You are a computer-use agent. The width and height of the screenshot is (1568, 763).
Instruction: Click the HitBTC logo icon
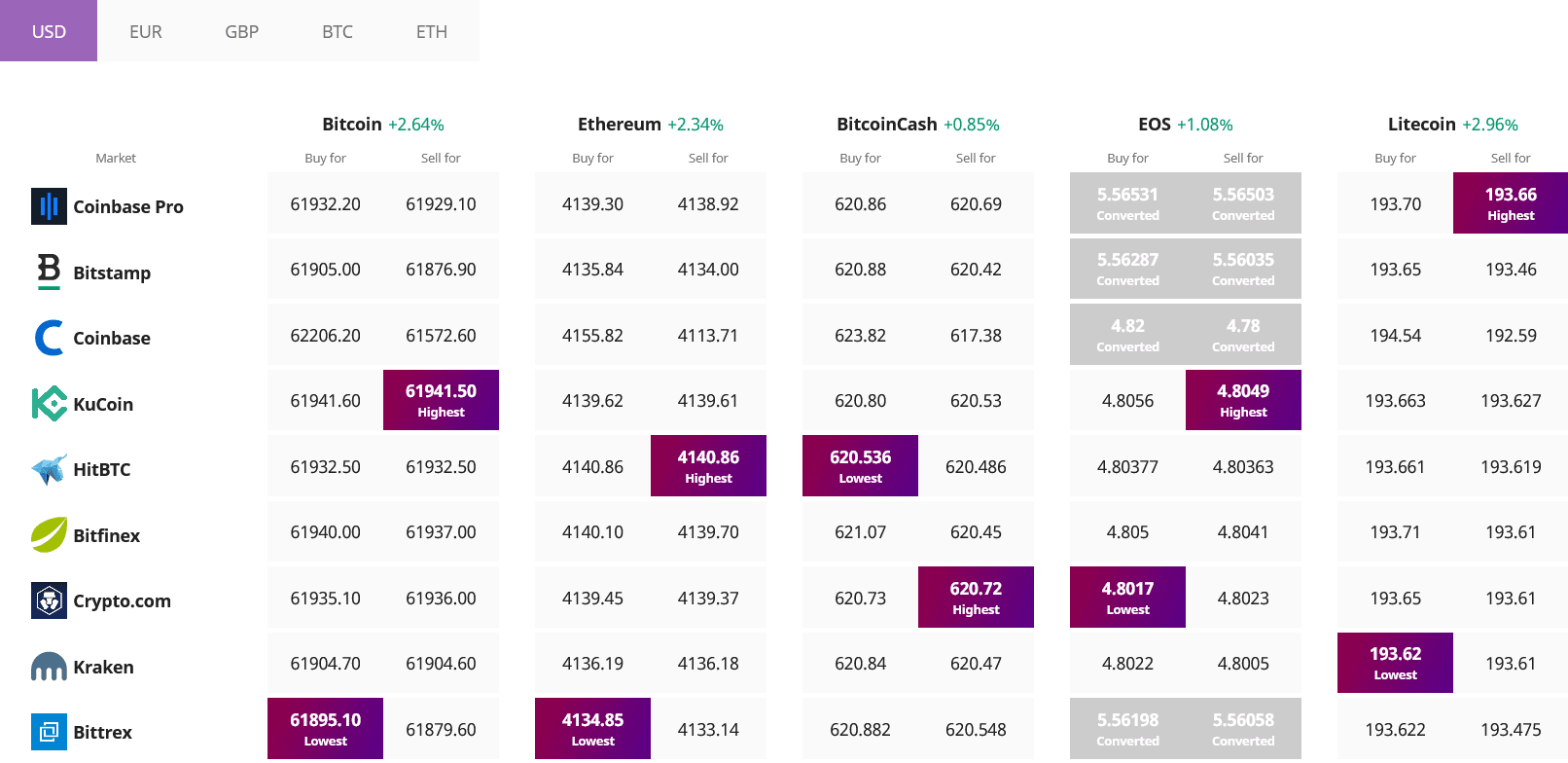point(49,469)
